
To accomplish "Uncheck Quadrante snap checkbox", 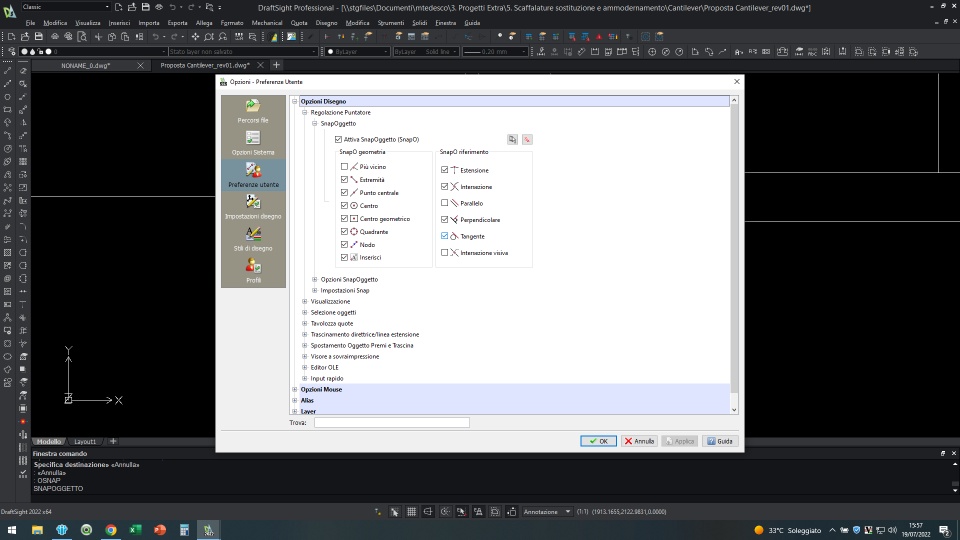I will [x=344, y=231].
